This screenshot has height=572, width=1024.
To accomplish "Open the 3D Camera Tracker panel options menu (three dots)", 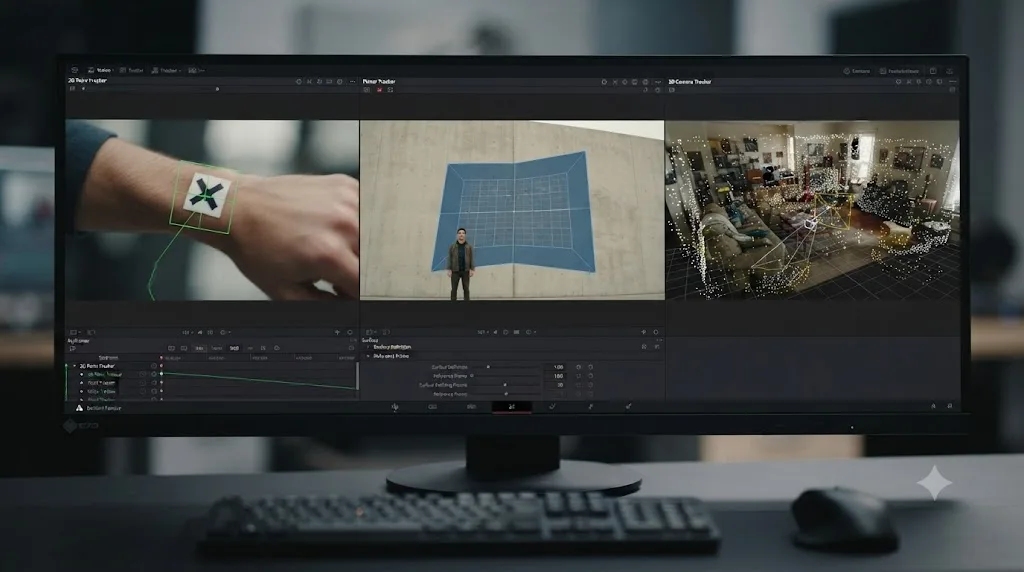I will pos(952,82).
